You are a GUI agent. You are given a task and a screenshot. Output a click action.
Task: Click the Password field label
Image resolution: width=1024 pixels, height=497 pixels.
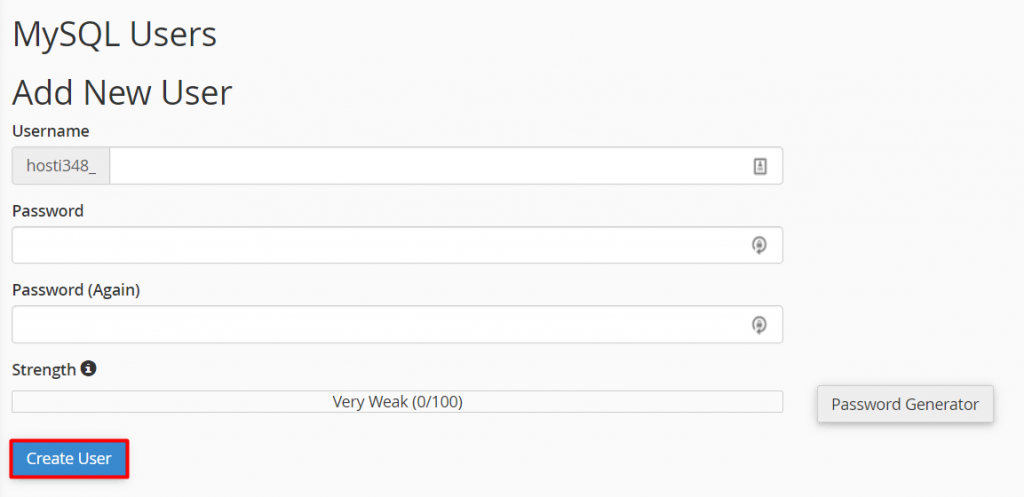click(48, 211)
